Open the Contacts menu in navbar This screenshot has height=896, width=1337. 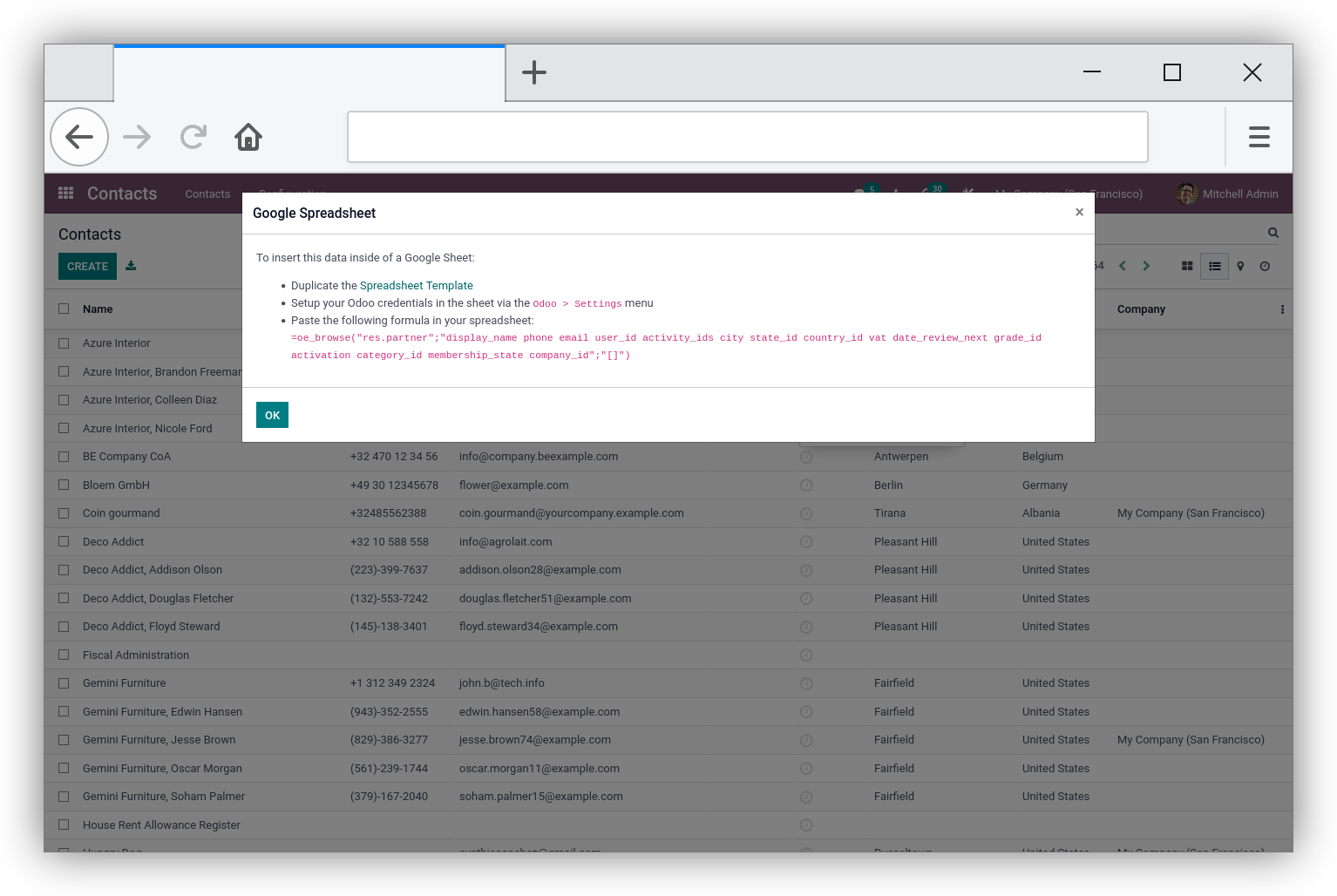point(207,193)
